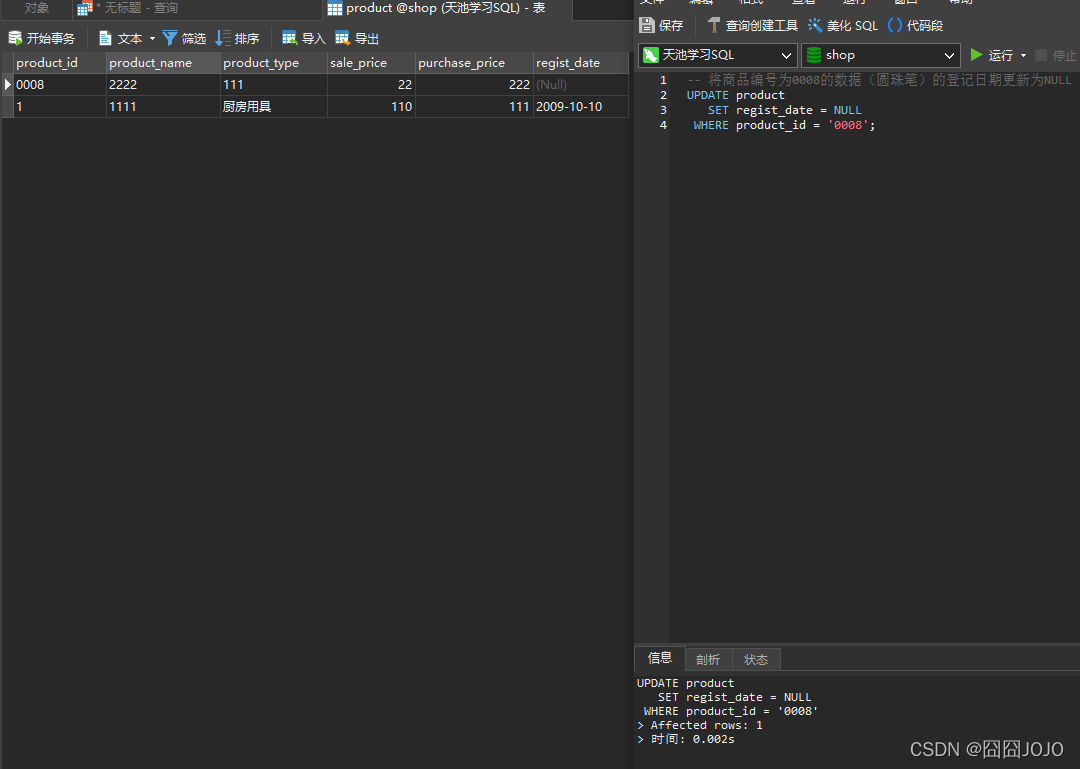This screenshot has width=1080, height=769.
Task: Click the 开始事务 (begin transaction) icon
Action: (15, 39)
